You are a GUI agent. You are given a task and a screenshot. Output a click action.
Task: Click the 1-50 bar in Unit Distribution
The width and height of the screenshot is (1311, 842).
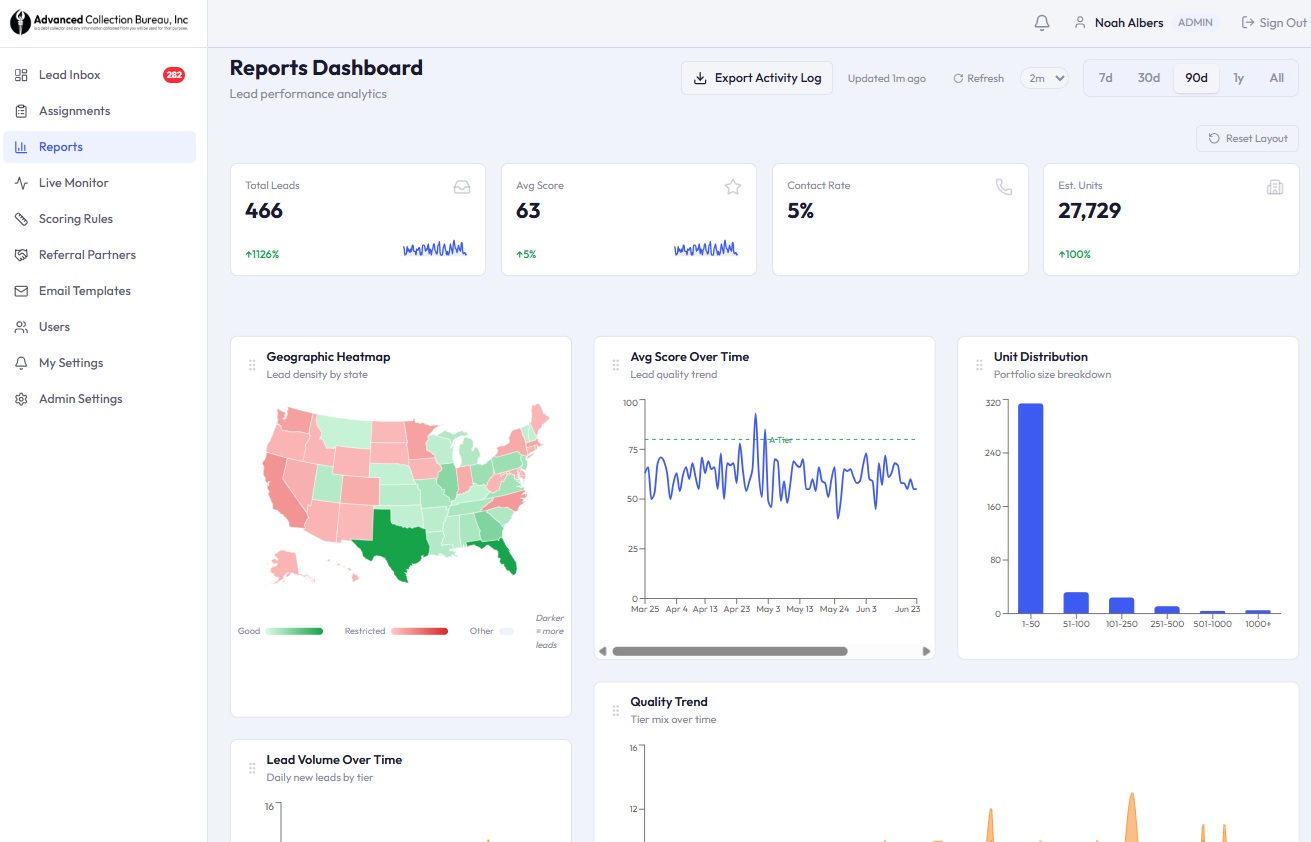(x=1031, y=508)
